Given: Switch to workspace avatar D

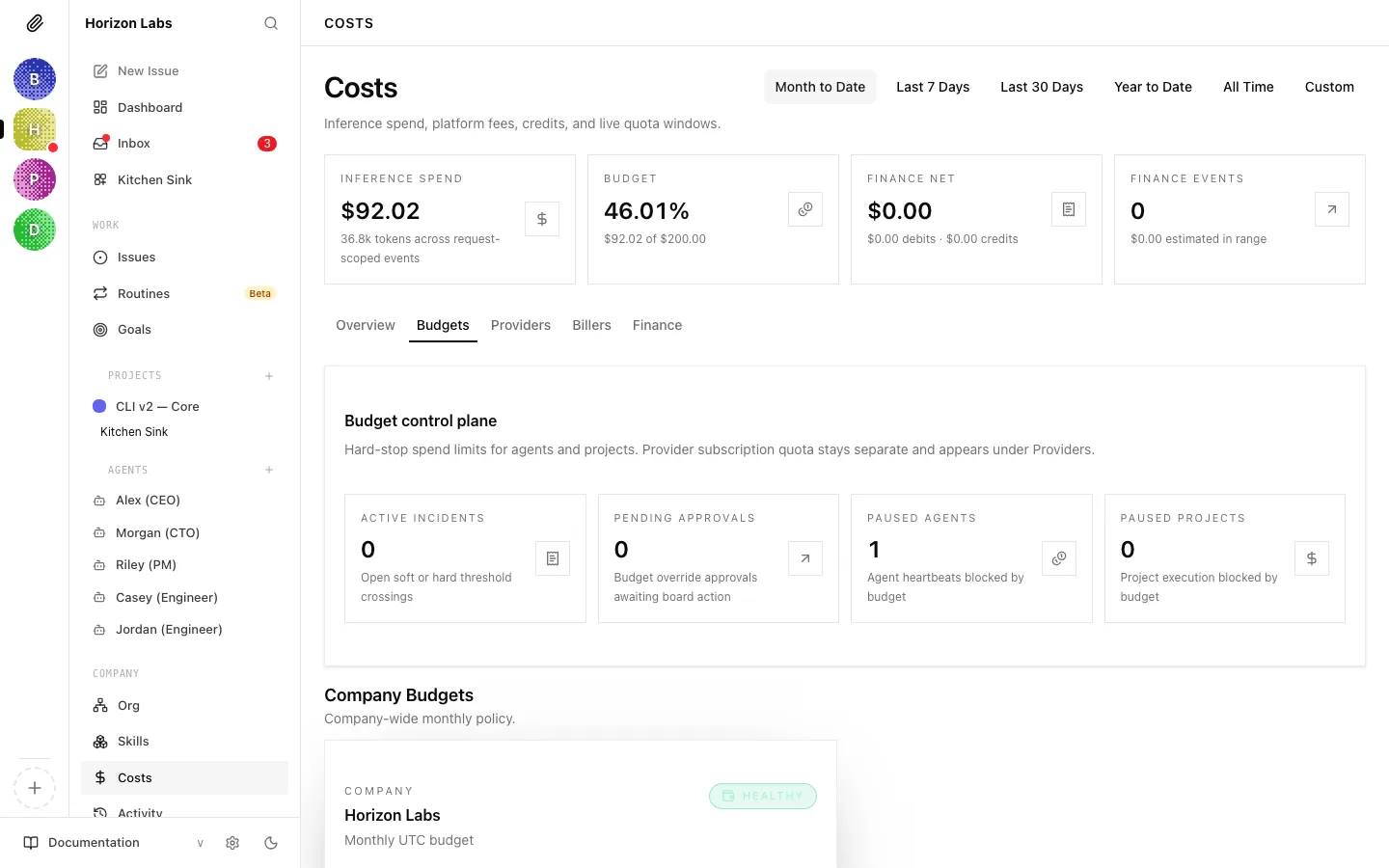Looking at the screenshot, I should pyautogui.click(x=35, y=230).
